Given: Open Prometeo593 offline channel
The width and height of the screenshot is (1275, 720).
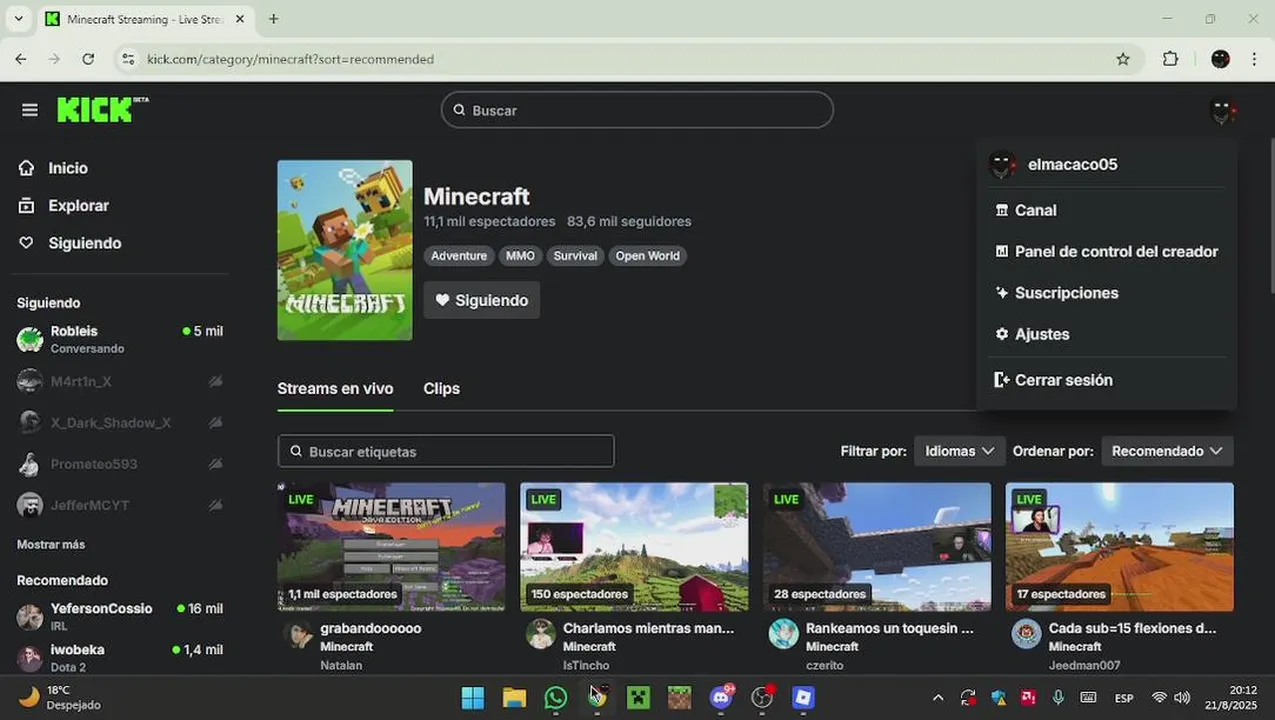Looking at the screenshot, I should pyautogui.click(x=120, y=464).
